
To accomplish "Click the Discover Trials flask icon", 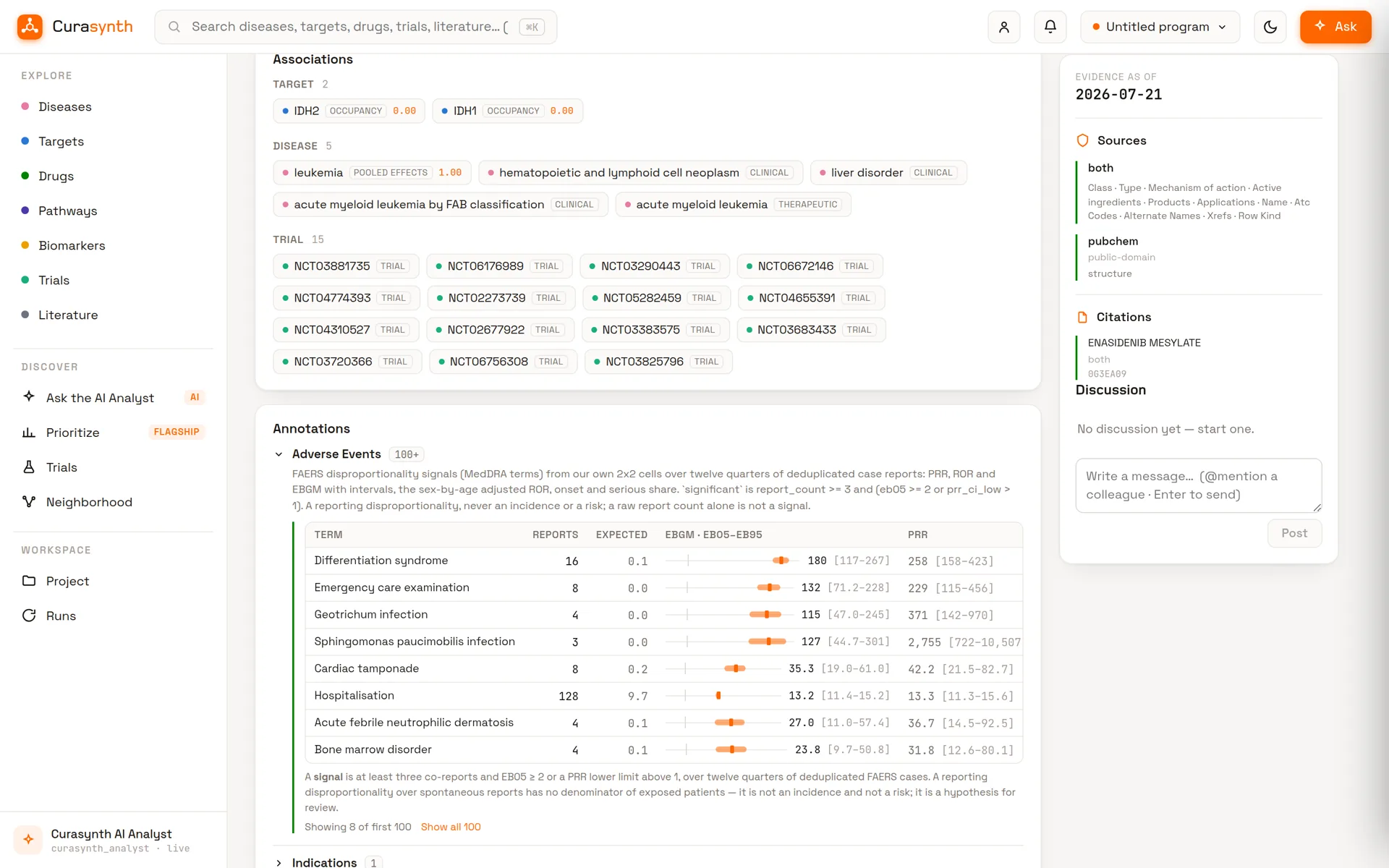I will coord(29,467).
